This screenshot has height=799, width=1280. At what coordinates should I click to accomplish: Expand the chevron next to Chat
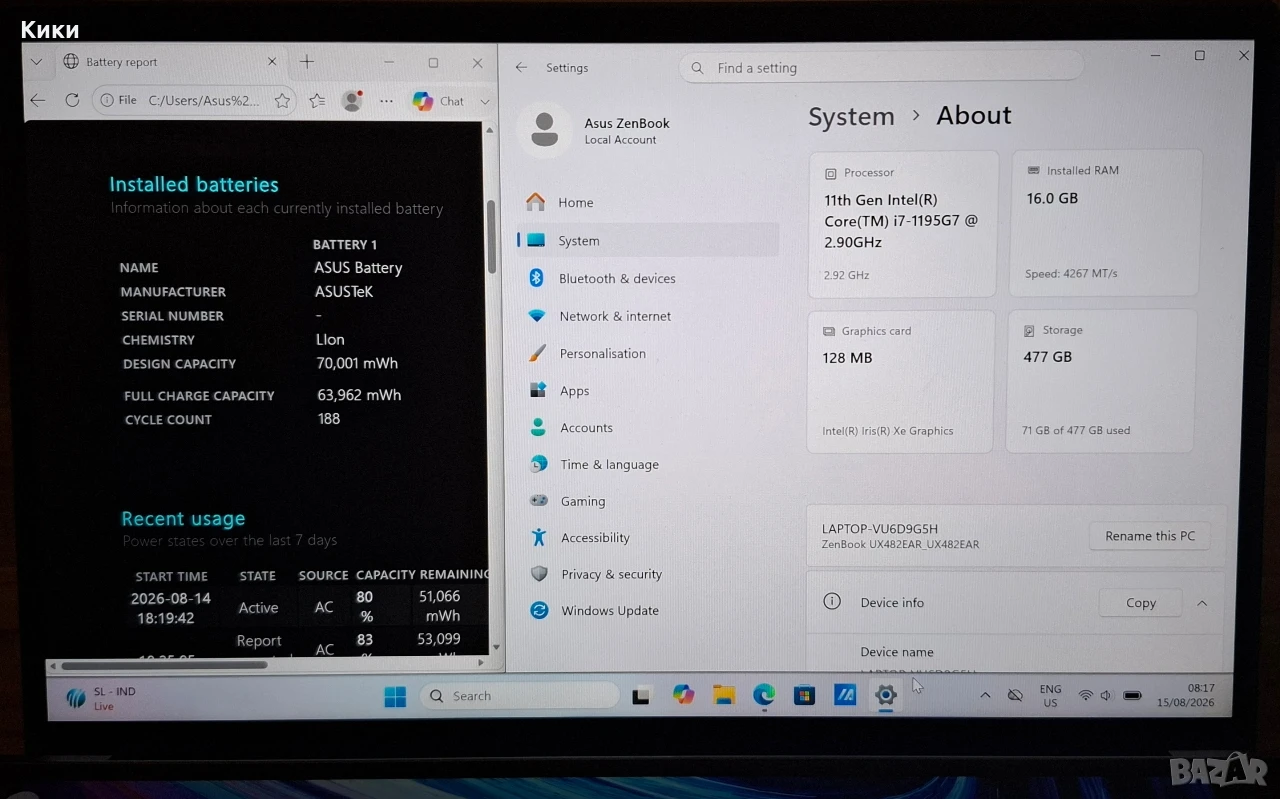tap(485, 102)
